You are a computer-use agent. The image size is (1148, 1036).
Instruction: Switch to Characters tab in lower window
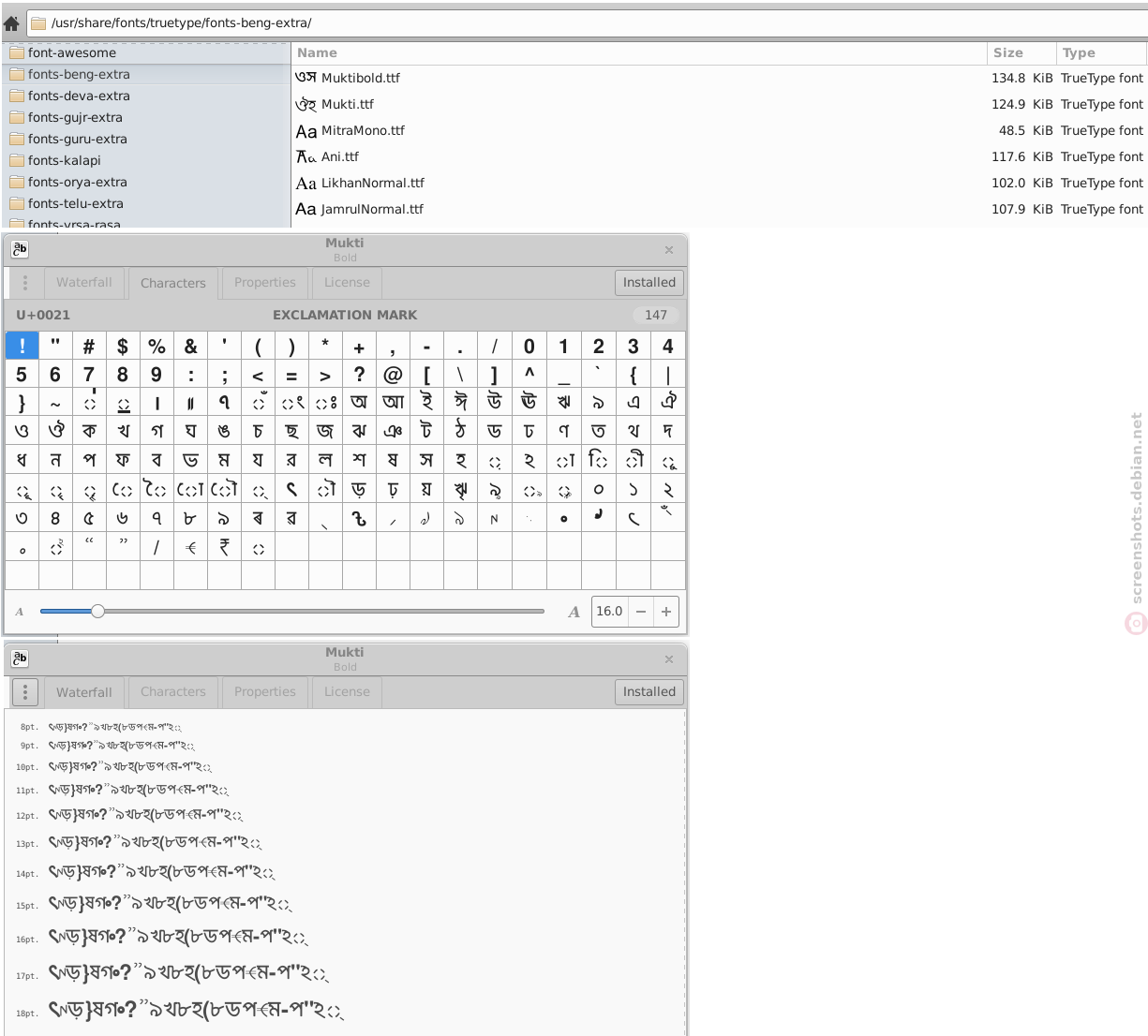point(173,691)
